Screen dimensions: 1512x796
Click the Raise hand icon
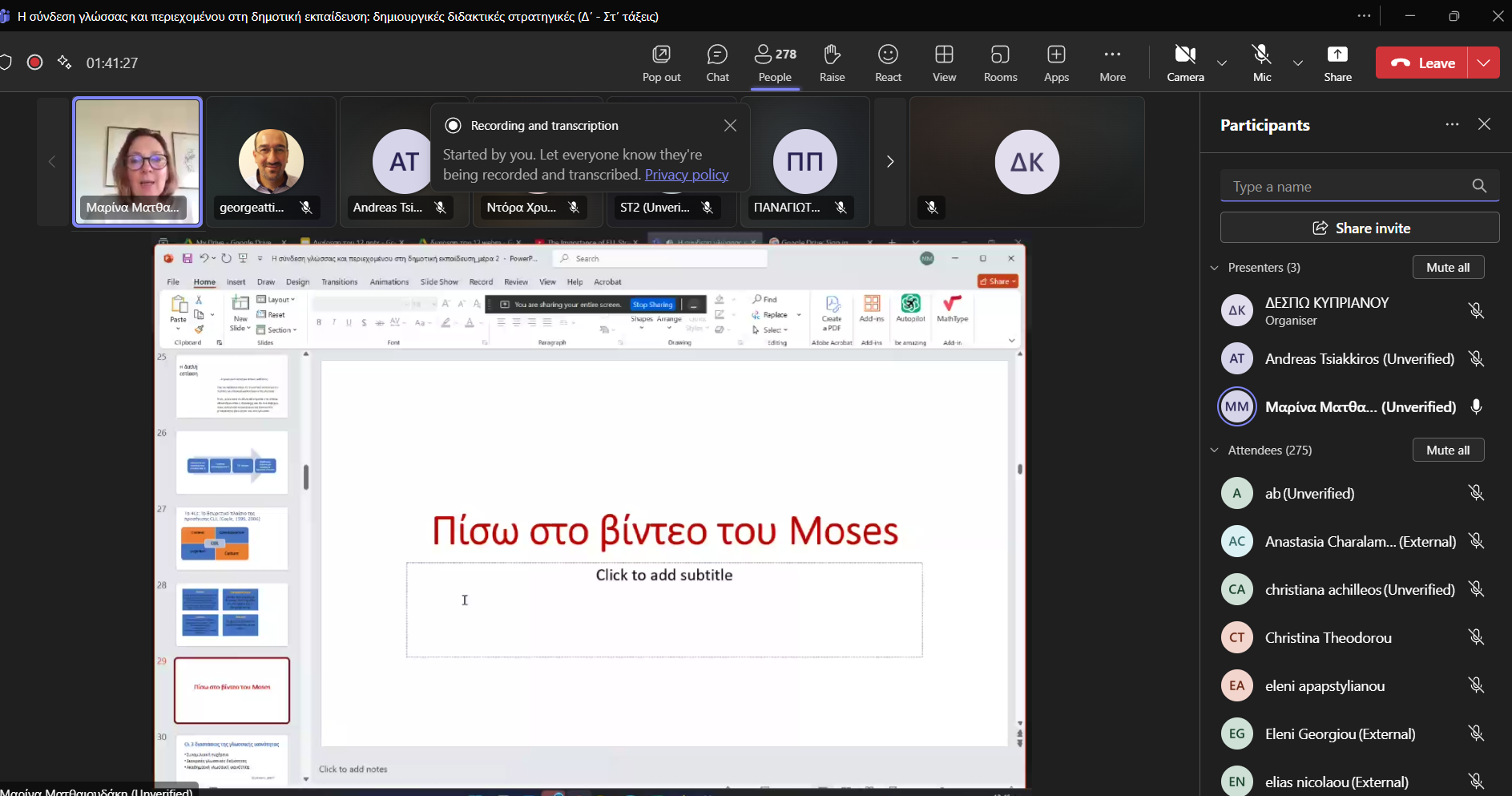pos(832,63)
